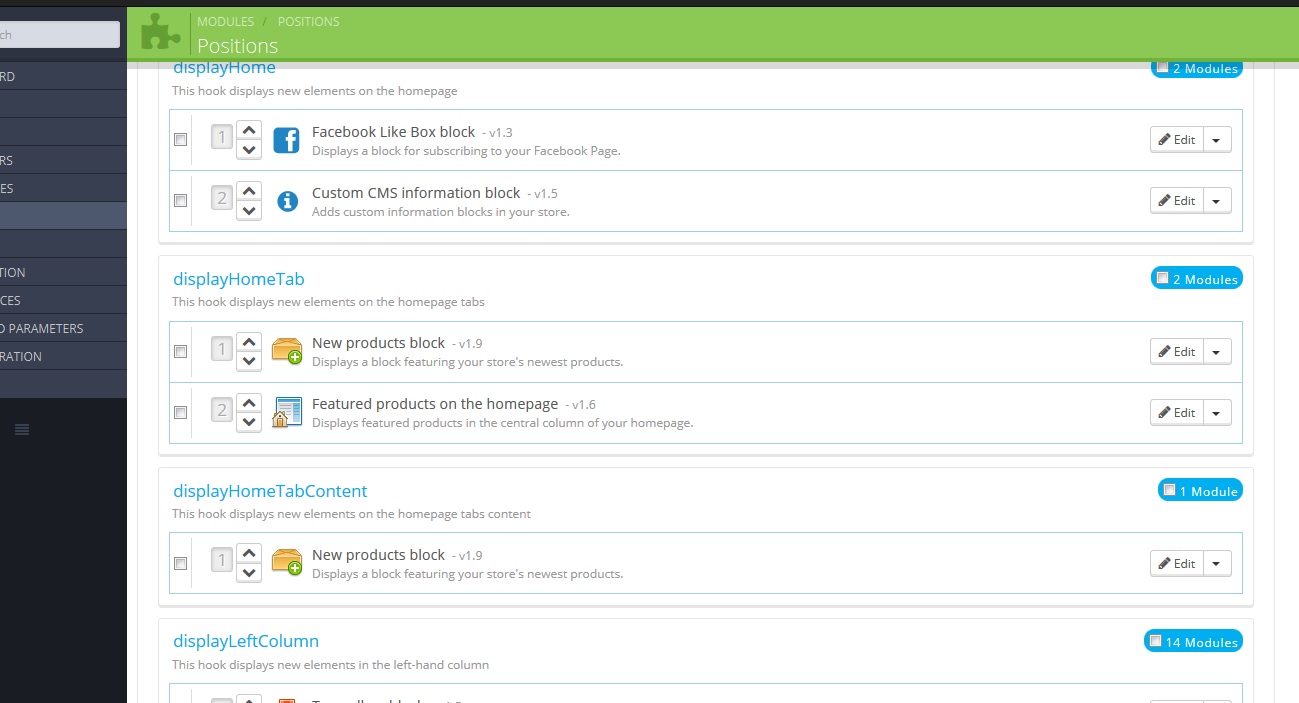Image resolution: width=1299 pixels, height=703 pixels.
Task: Move Custom CMS information block up
Action: click(249, 191)
